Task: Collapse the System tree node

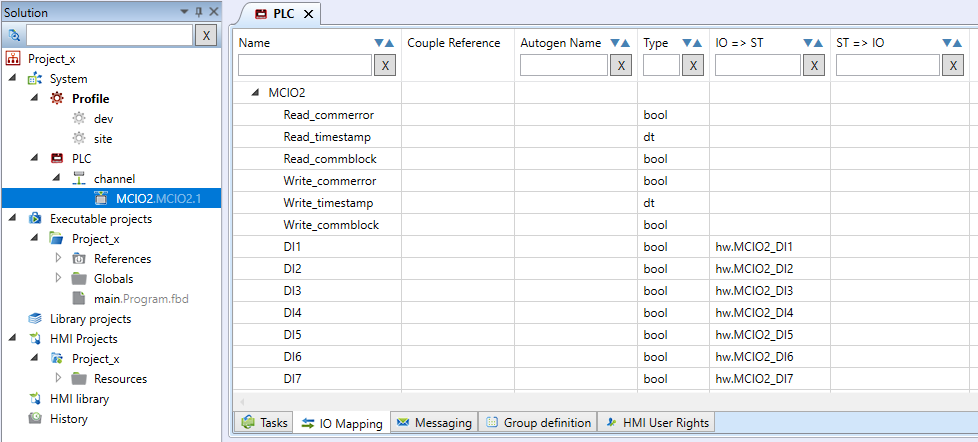Action: click(x=14, y=79)
